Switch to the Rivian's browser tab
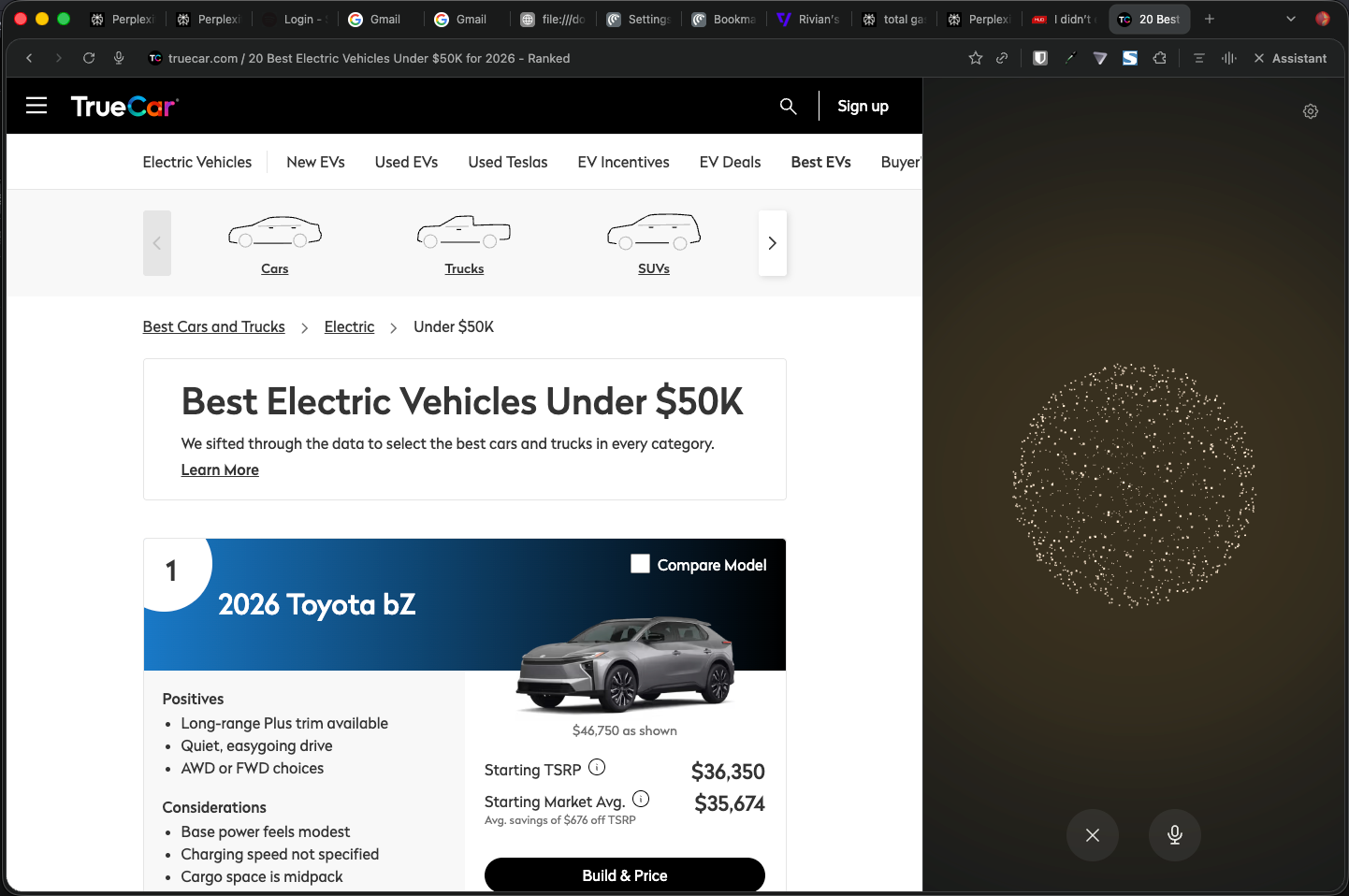The image size is (1349, 896). coord(808,19)
